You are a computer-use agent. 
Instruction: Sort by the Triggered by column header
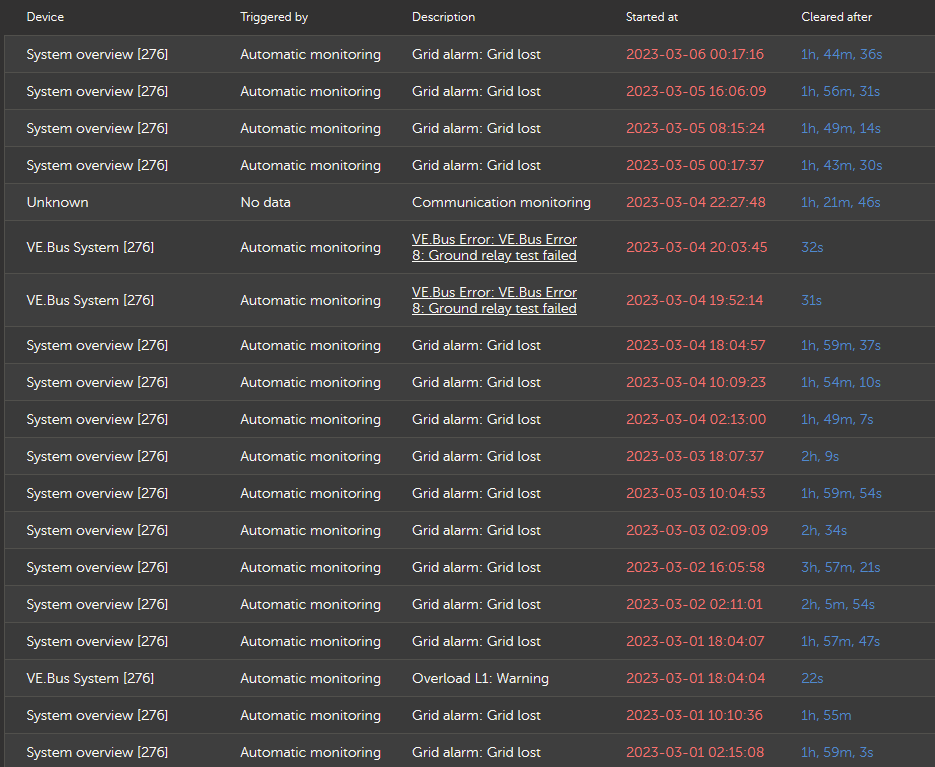point(274,17)
